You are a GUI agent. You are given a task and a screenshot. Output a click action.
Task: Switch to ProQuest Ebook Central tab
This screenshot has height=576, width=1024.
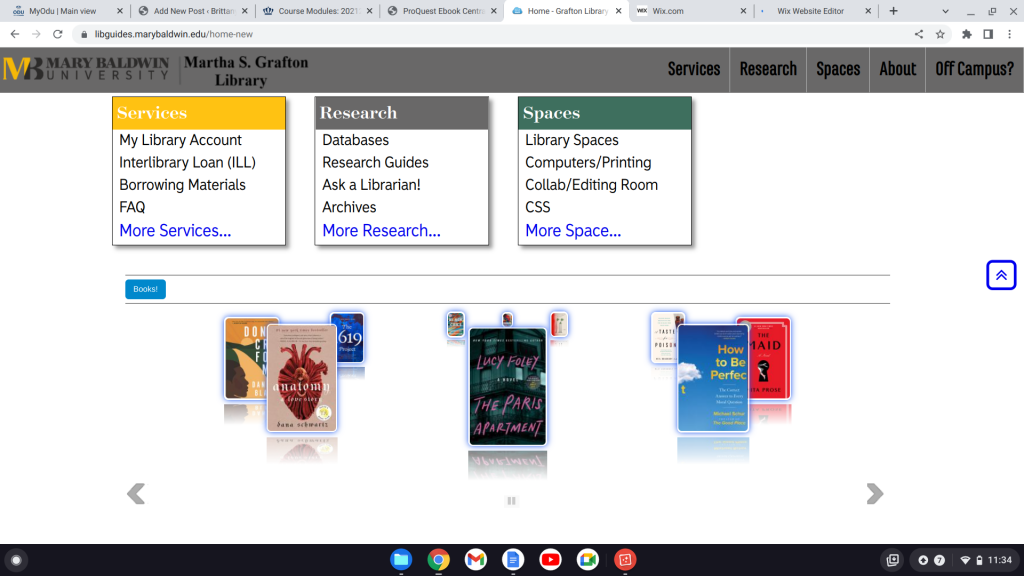click(441, 11)
